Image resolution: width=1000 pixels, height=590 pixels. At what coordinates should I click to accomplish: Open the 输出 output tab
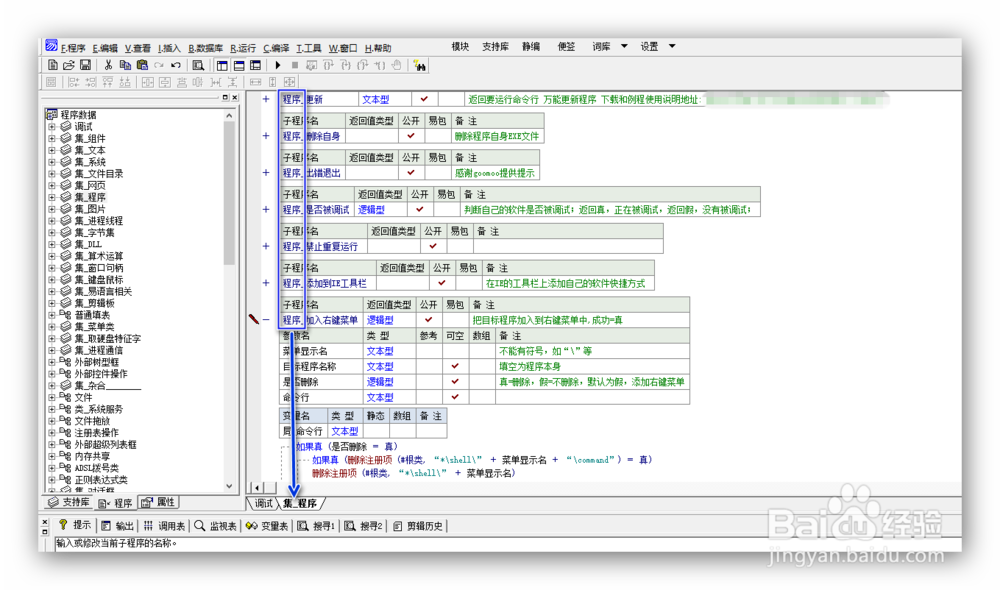117,526
